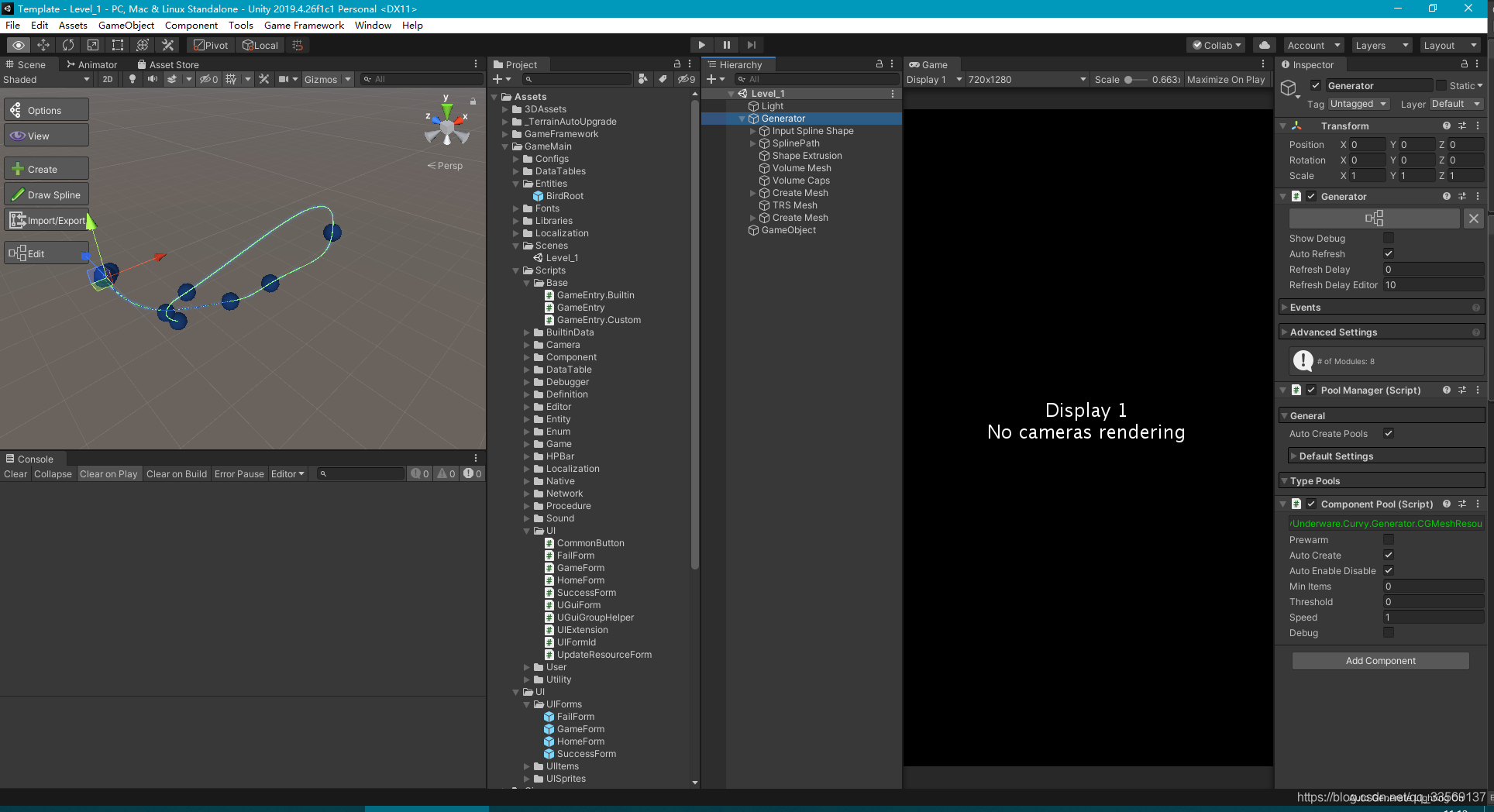Viewport: 1494px width, 812px height.
Task: Click Curvy Create spline button
Action: 46,169
